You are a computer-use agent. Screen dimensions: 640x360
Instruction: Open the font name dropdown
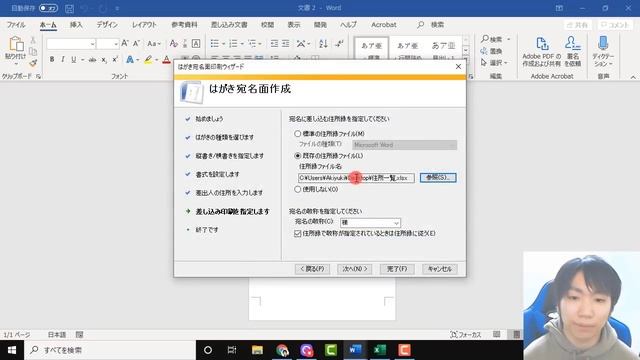[x=93, y=44]
